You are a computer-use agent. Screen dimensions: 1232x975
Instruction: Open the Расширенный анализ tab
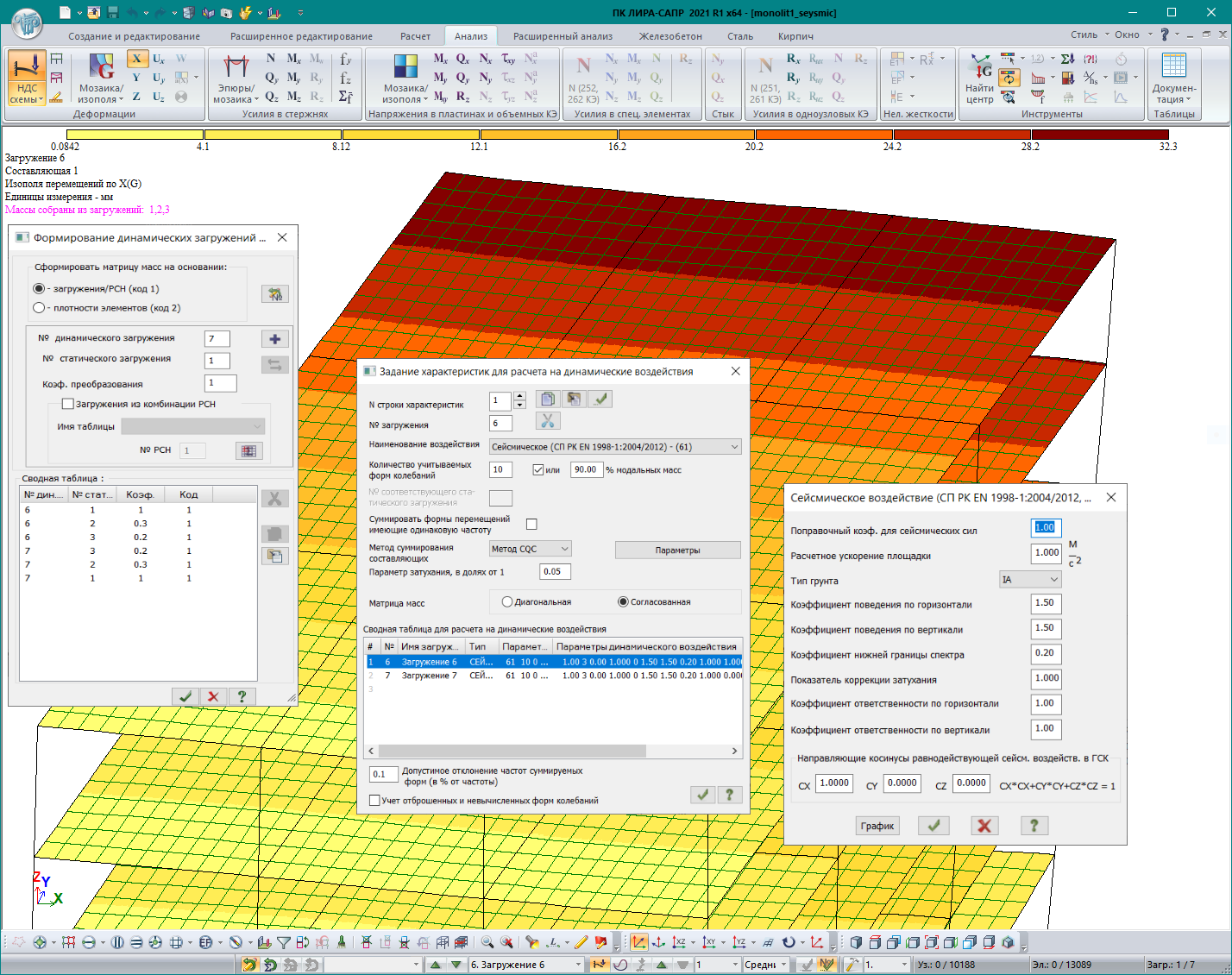point(563,36)
